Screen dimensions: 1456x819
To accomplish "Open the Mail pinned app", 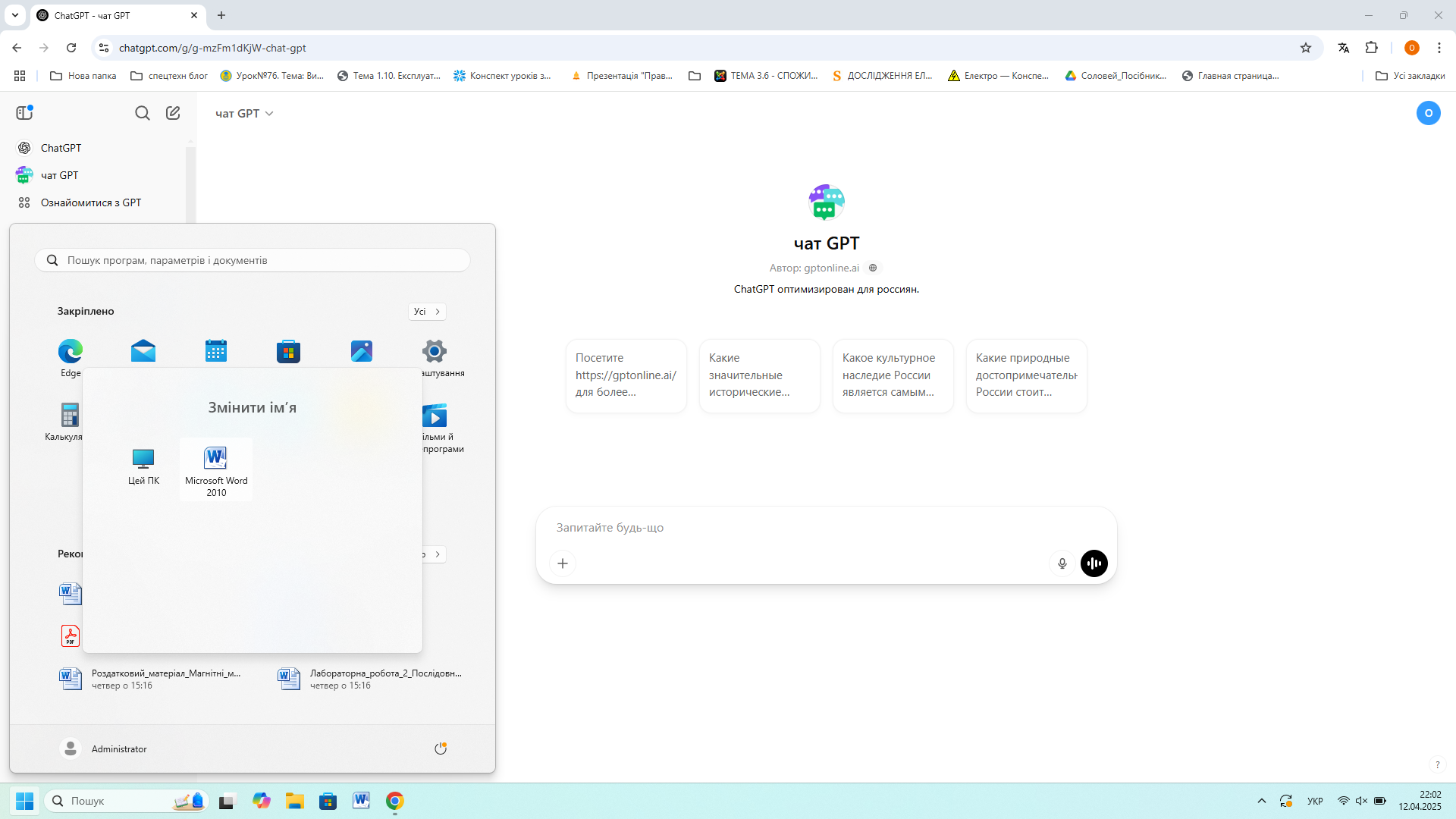I will click(143, 351).
